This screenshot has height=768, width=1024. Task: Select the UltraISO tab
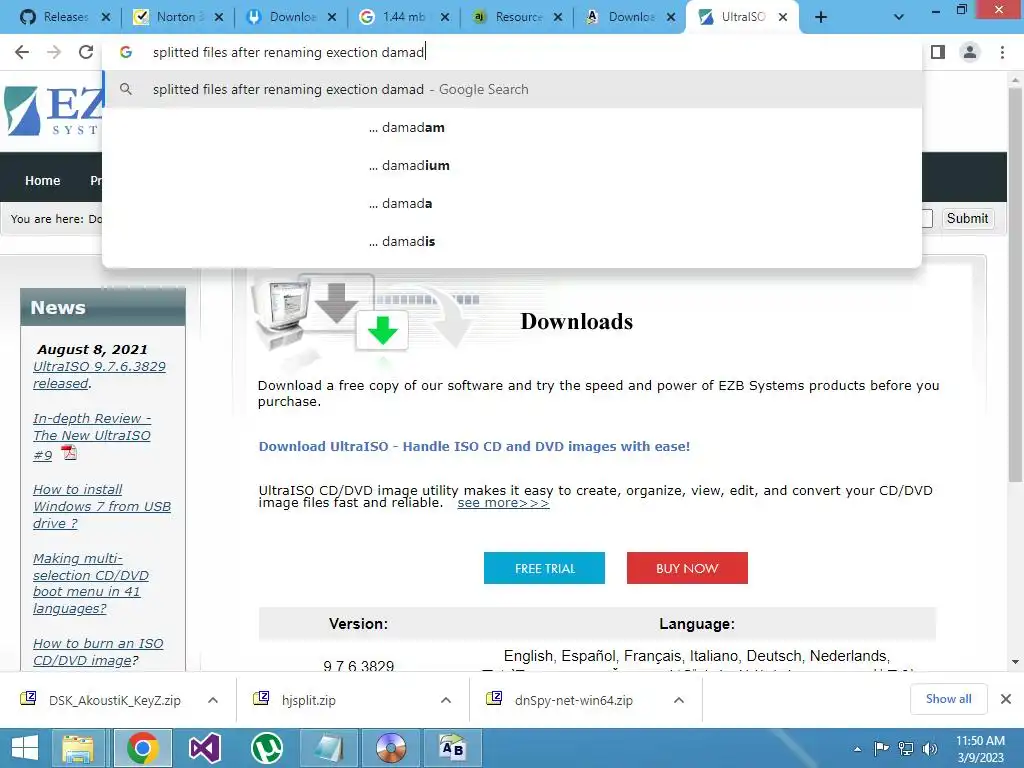[x=743, y=17]
